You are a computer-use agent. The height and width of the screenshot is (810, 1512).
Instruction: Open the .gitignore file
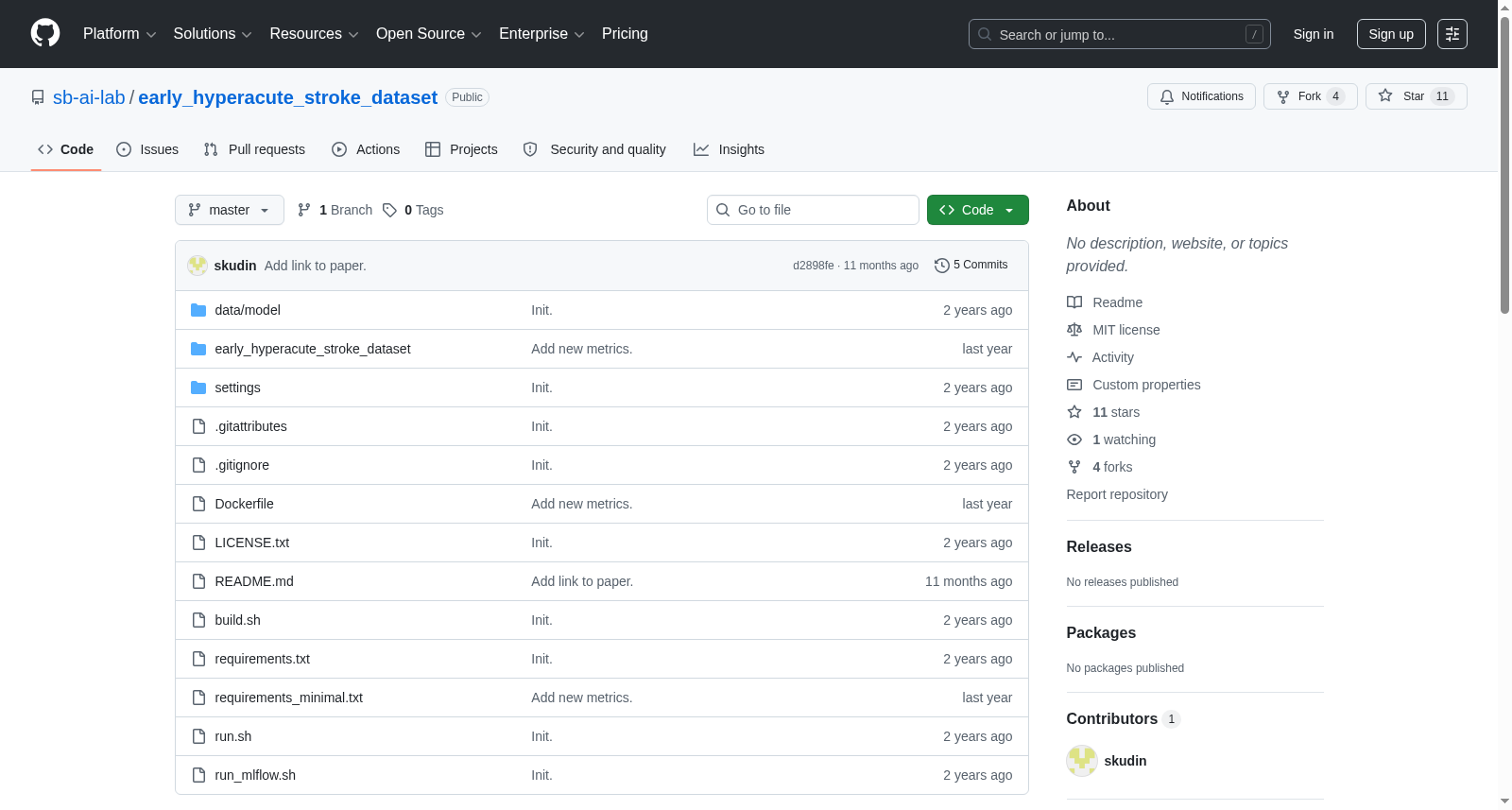[242, 465]
